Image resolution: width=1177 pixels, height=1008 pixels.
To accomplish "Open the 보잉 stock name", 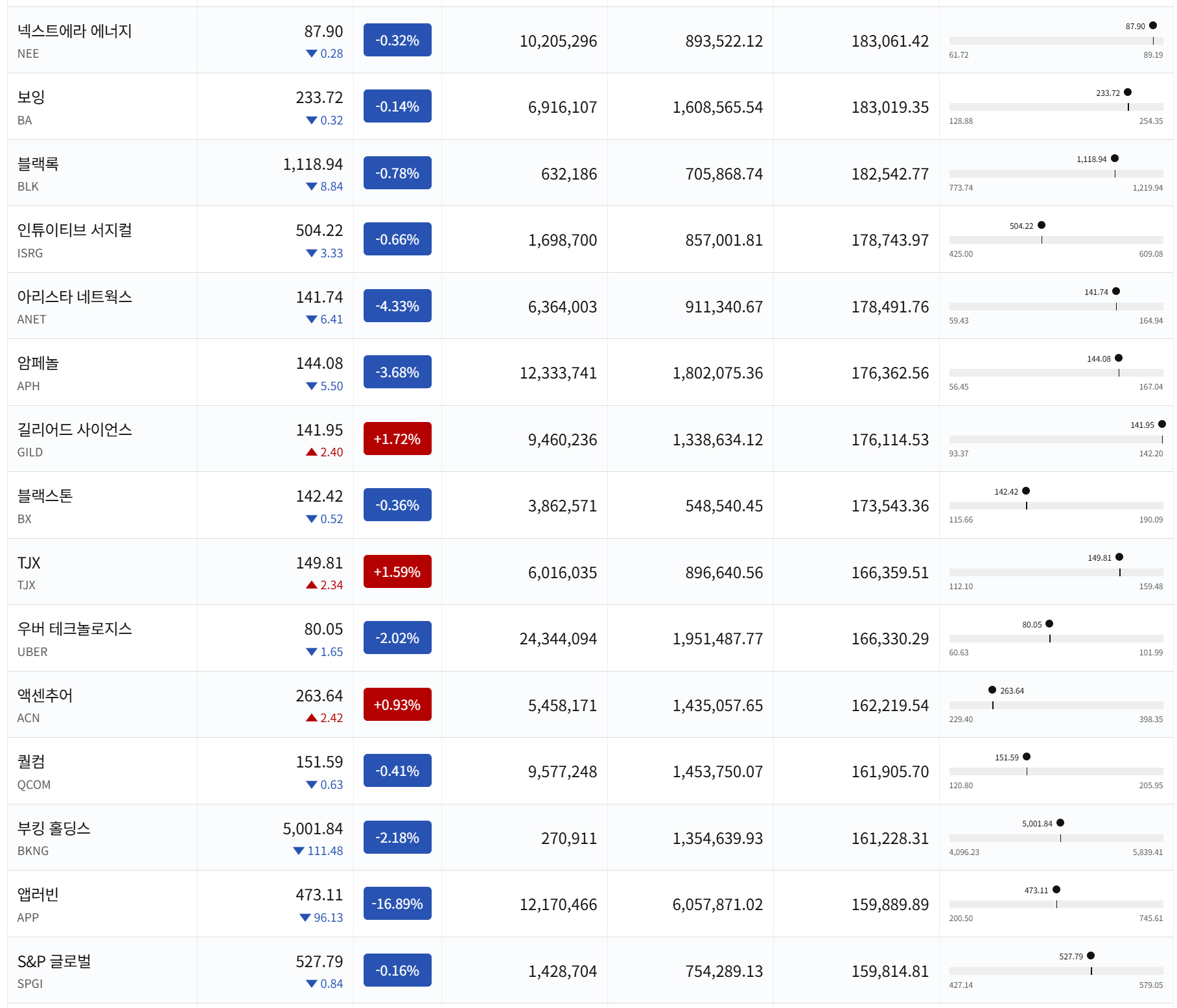I will click(31, 97).
